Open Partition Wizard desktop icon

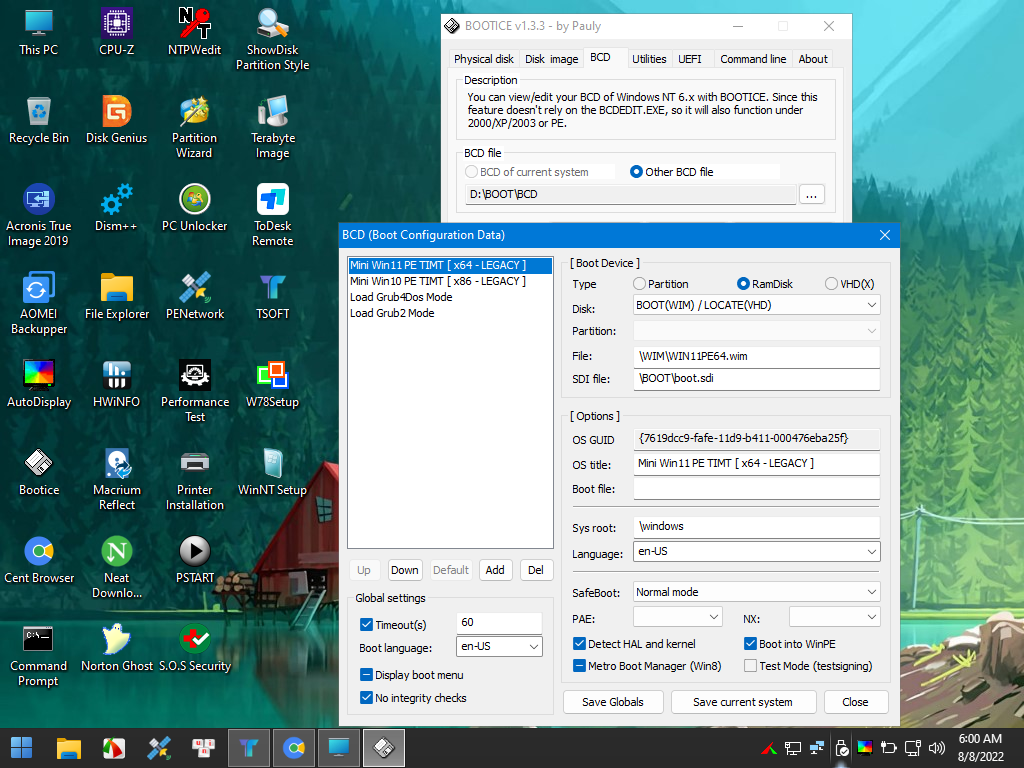[195, 127]
